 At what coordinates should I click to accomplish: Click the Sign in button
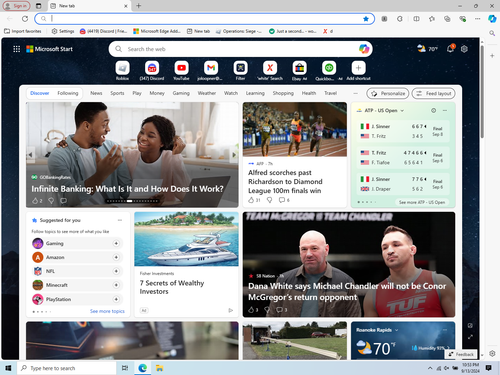click(x=16, y=6)
